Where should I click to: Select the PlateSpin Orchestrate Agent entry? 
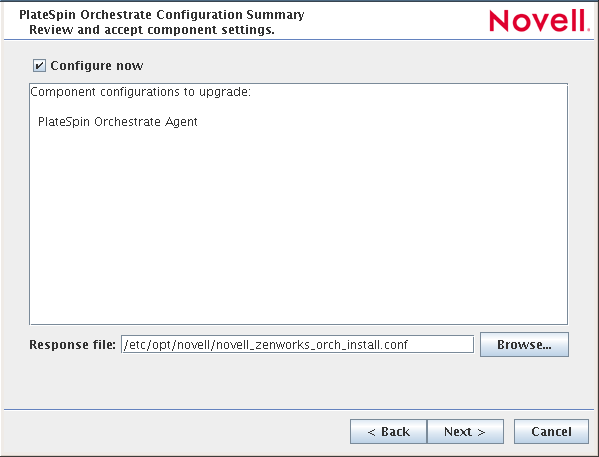click(118, 122)
